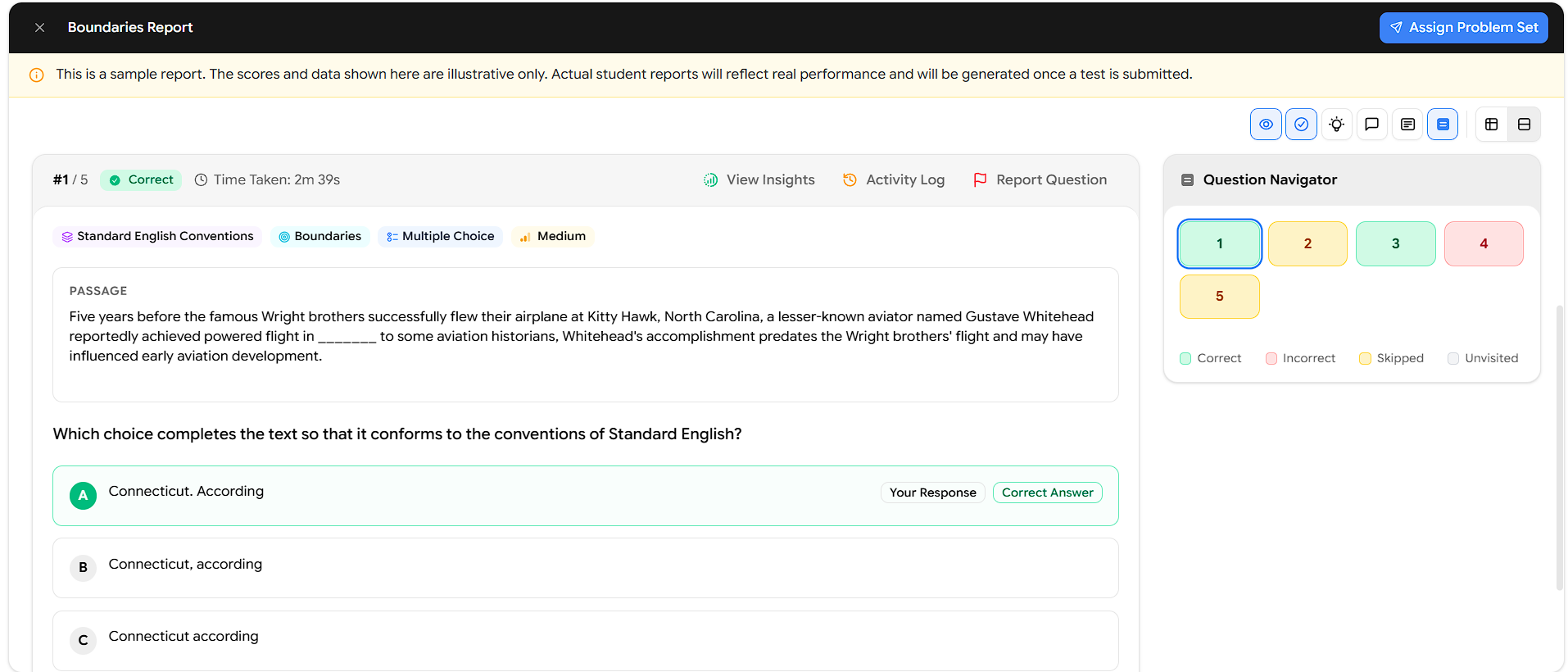Toggle the blue question navigator icon
1568x672 pixels.
click(x=1443, y=125)
